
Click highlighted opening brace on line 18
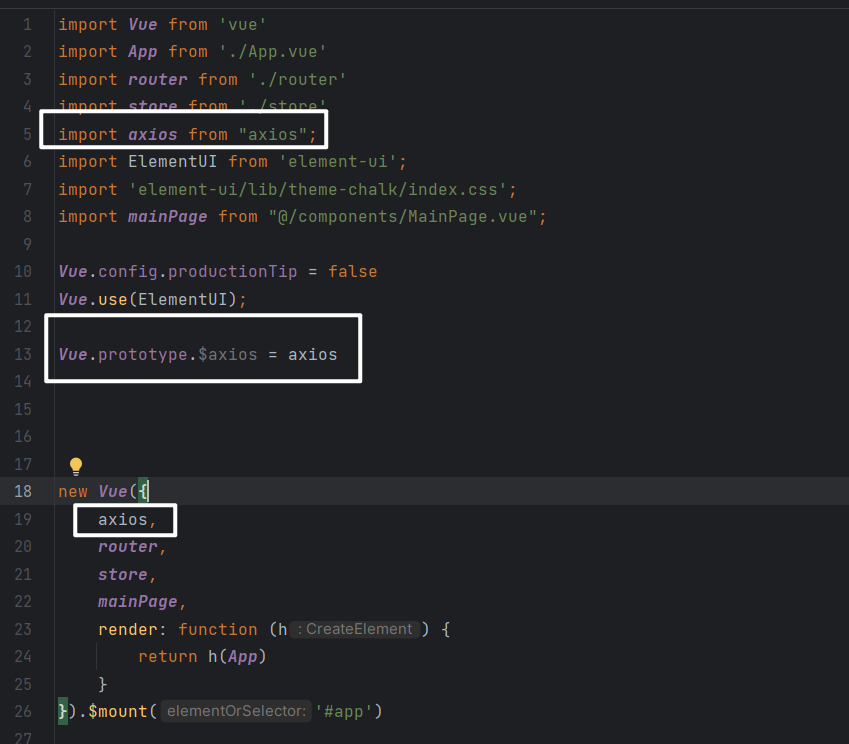point(143,492)
